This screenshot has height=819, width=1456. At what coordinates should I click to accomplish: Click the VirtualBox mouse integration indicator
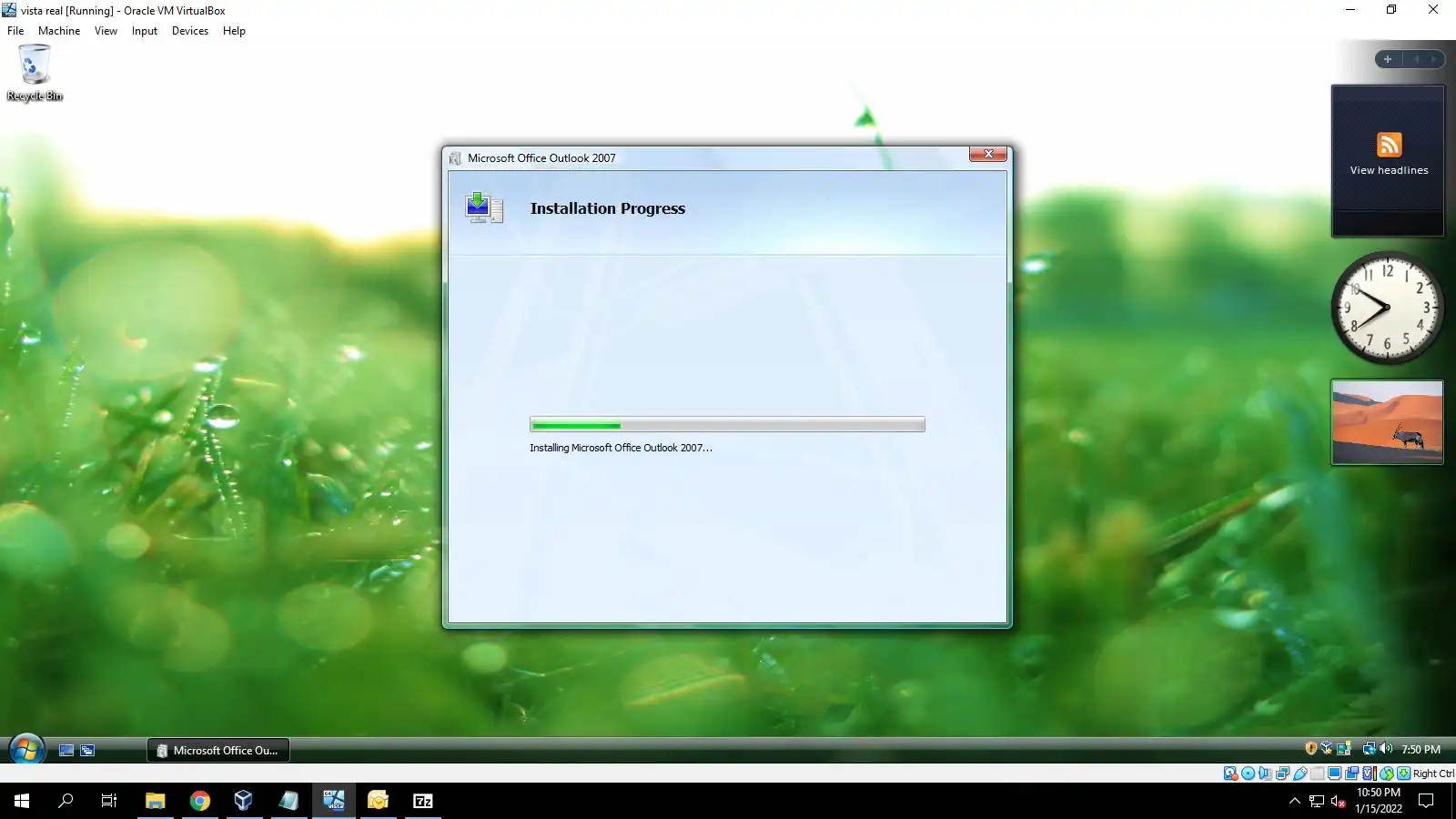point(1387,773)
